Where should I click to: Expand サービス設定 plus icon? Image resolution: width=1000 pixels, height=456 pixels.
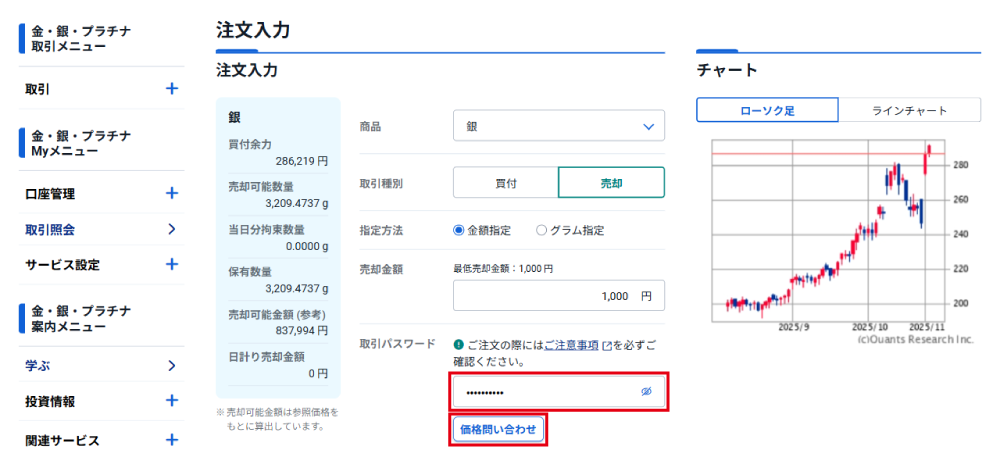click(x=171, y=264)
